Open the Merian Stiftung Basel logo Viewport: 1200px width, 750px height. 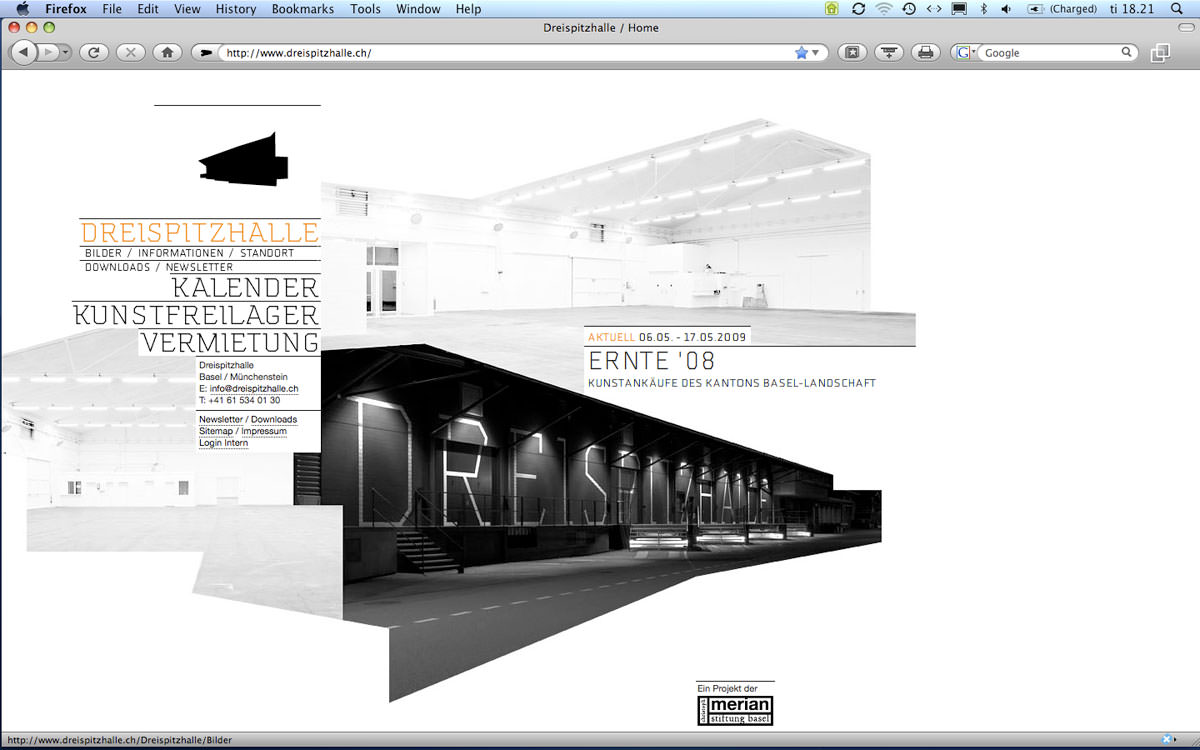[735, 710]
